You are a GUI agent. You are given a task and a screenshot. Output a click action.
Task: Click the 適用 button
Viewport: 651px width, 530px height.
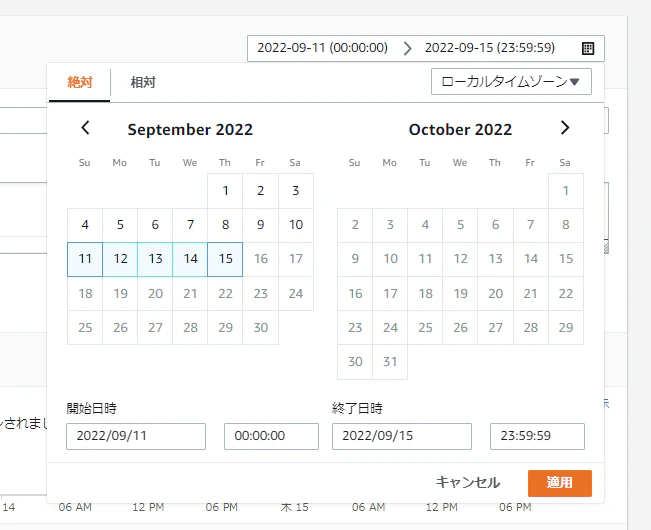pos(560,483)
